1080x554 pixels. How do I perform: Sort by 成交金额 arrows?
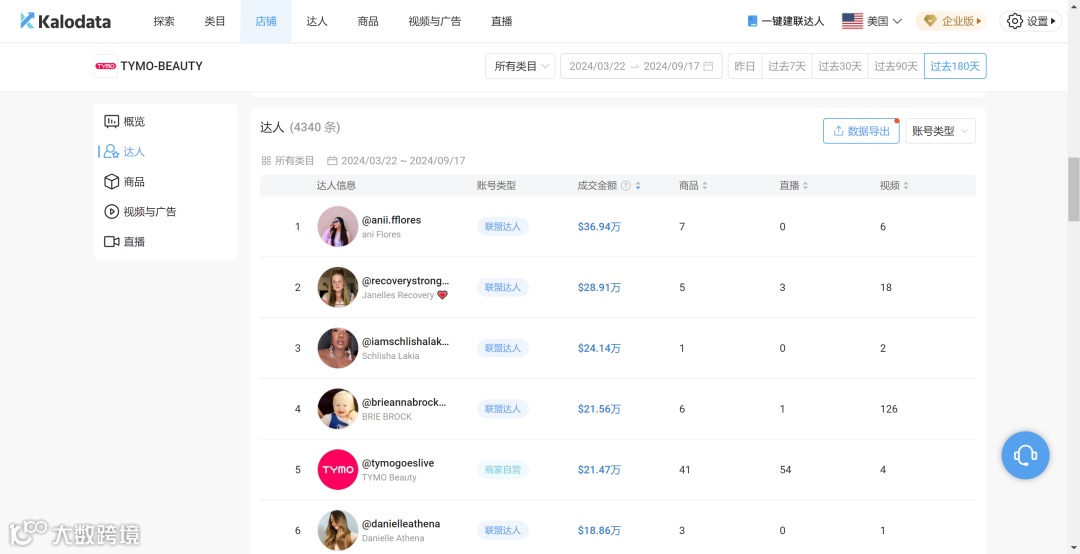pos(638,185)
